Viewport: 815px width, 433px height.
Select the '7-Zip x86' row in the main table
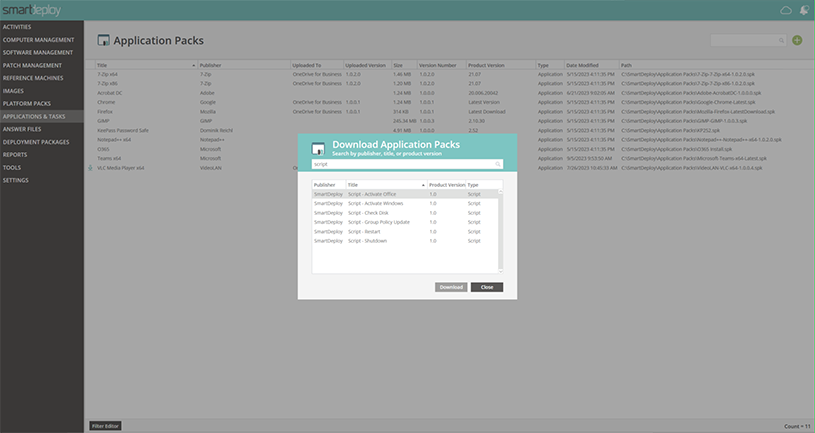click(450, 84)
